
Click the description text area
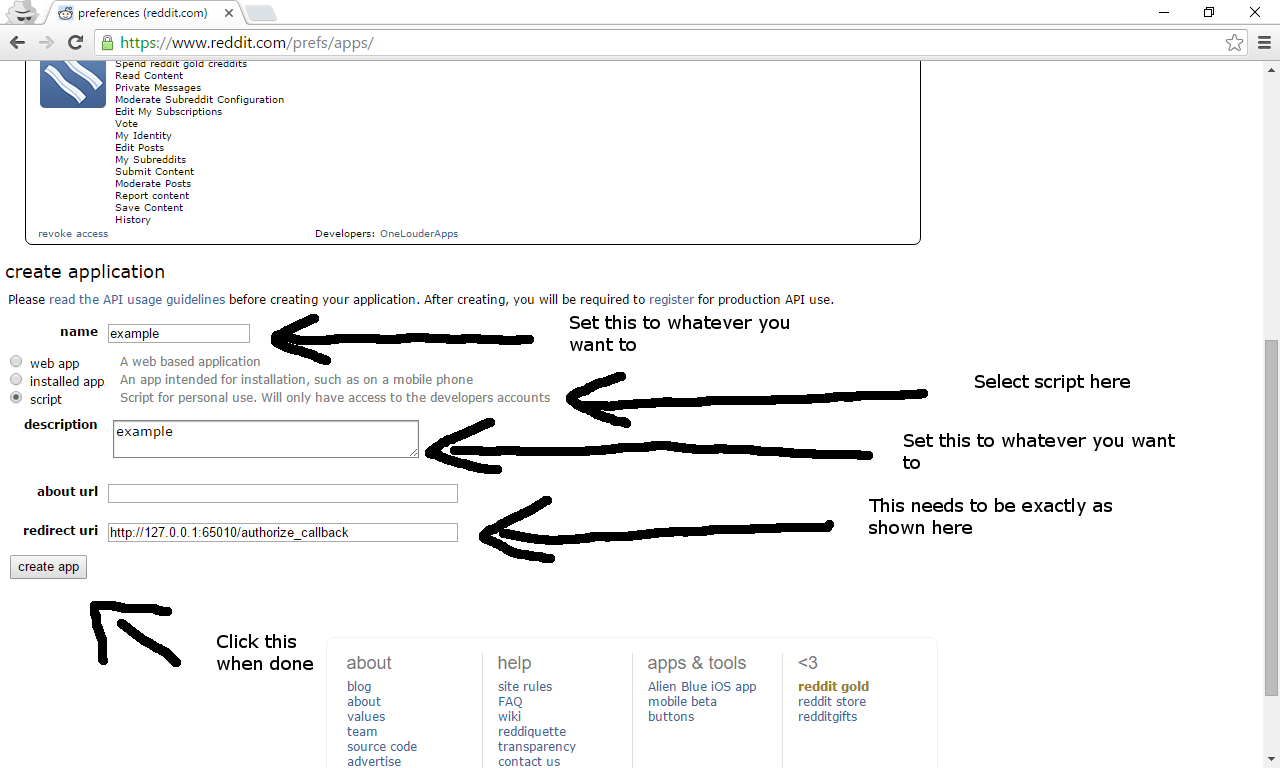click(x=266, y=439)
